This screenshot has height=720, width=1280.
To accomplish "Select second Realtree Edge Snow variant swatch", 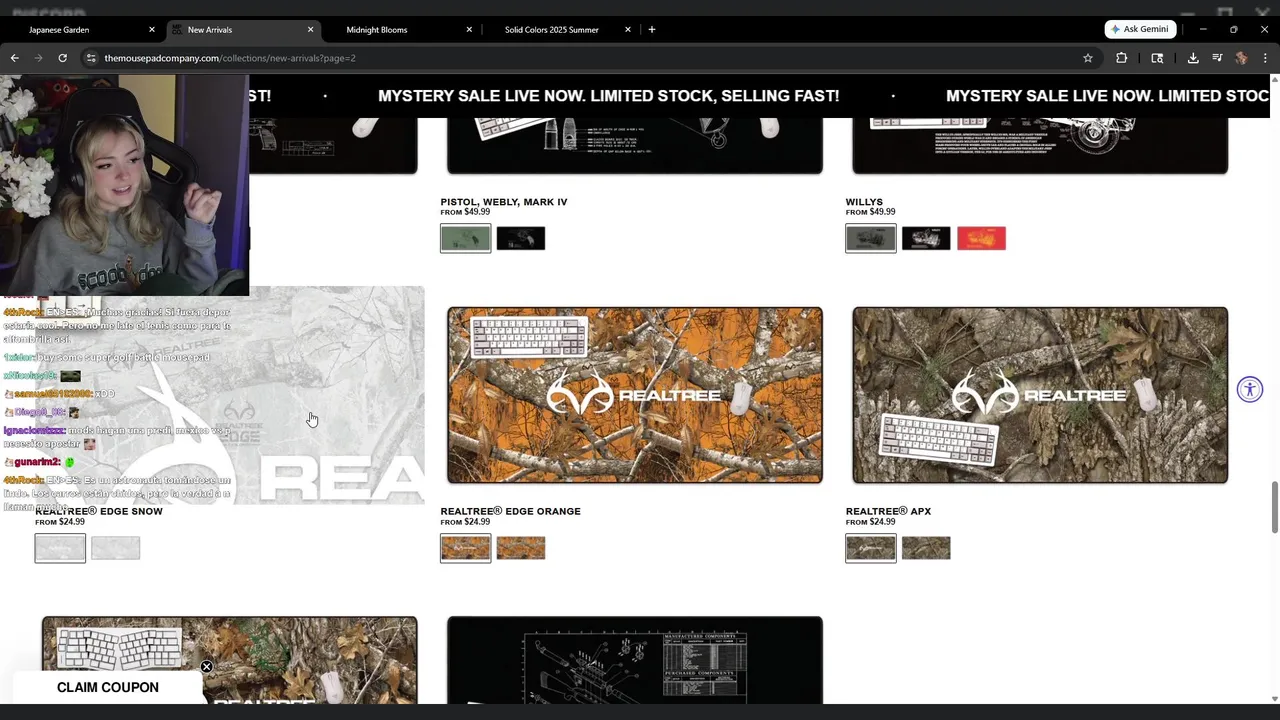I will tap(116, 548).
